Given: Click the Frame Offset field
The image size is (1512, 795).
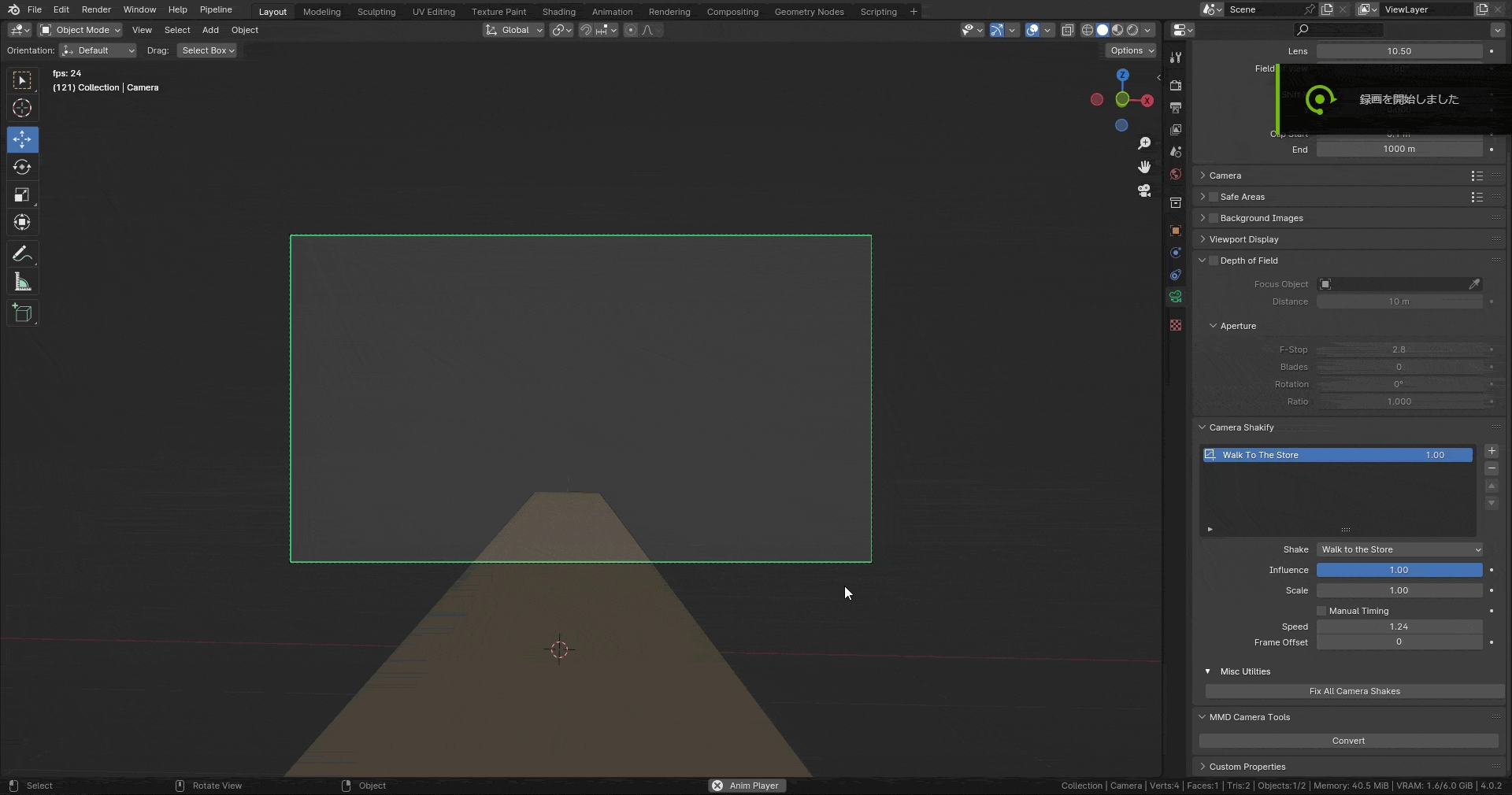Looking at the screenshot, I should [1399, 642].
